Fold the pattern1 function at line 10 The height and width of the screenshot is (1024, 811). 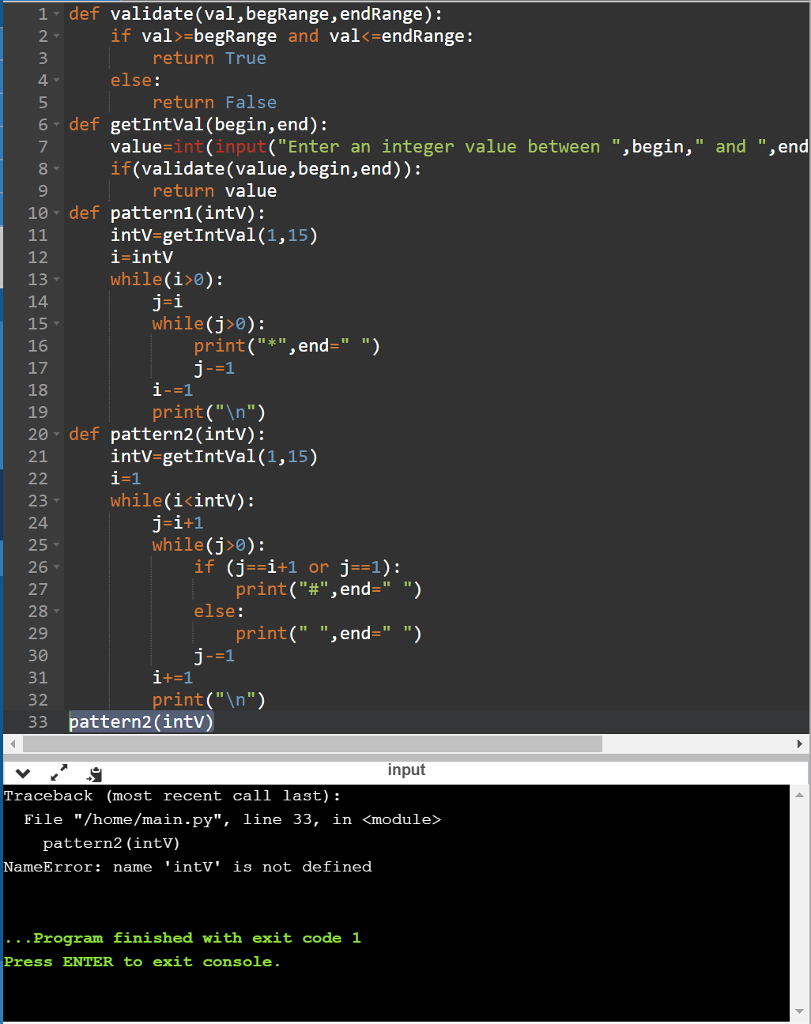pyautogui.click(x=57, y=213)
